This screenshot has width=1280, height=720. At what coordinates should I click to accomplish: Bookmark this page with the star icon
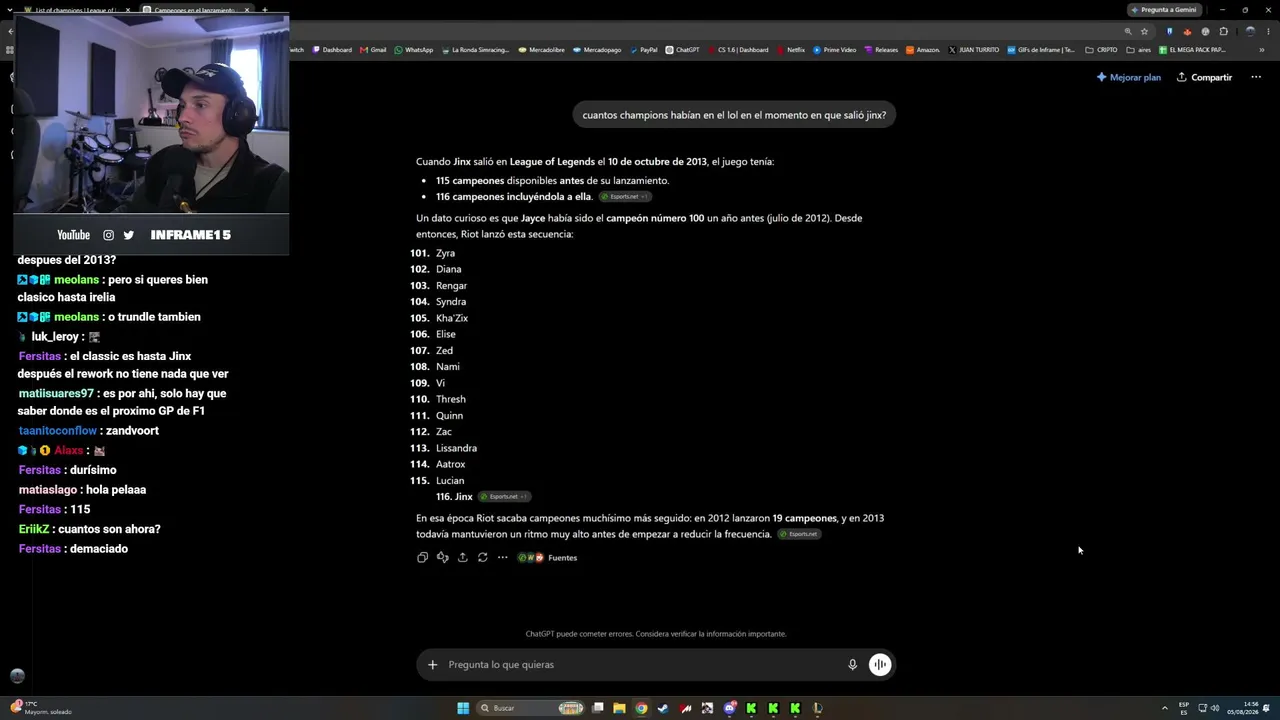1145,31
